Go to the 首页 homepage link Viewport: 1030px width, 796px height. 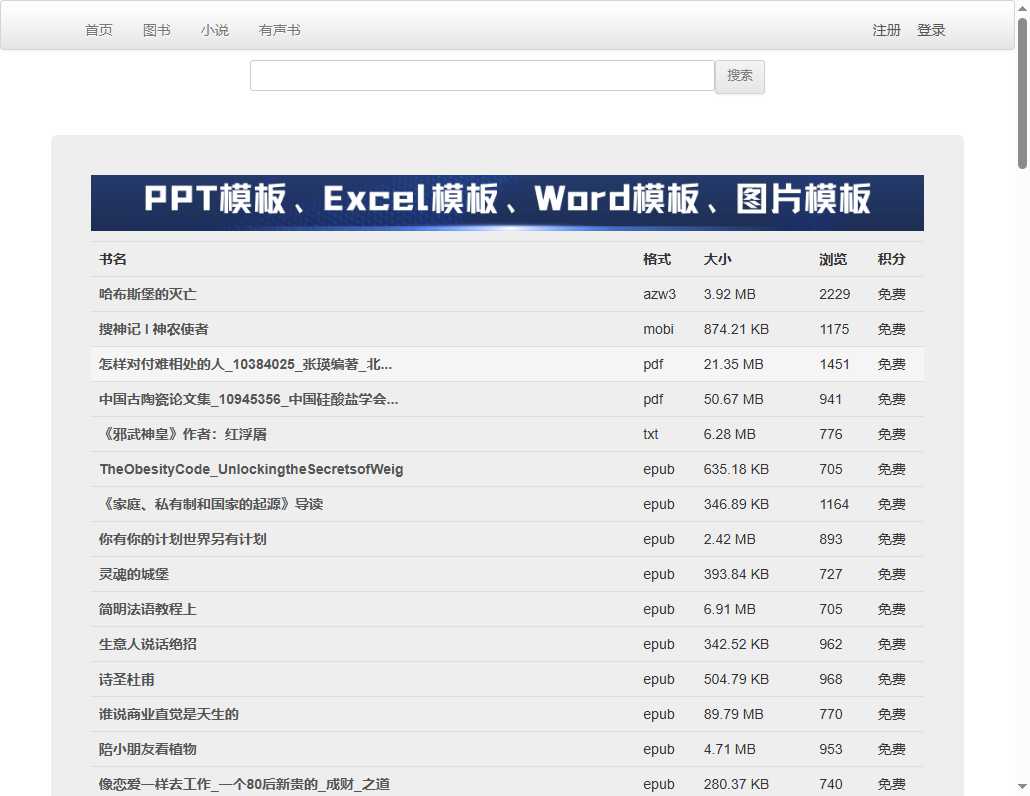pyautogui.click(x=98, y=30)
